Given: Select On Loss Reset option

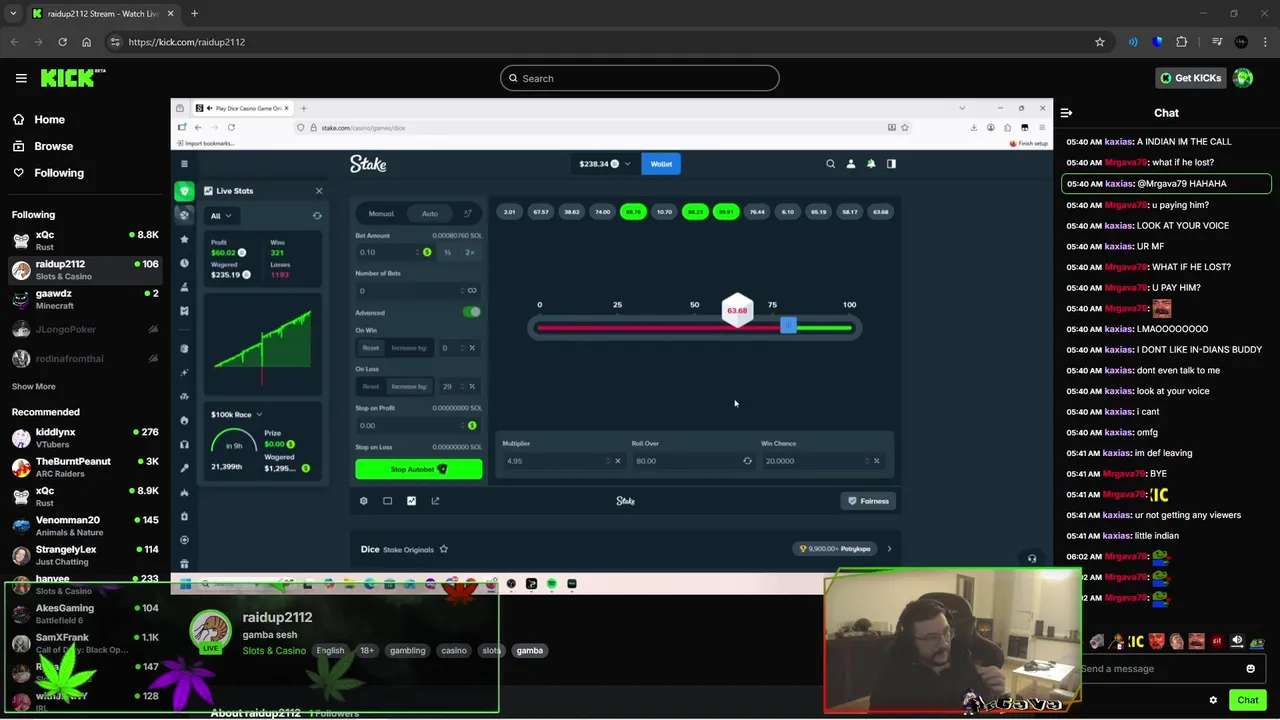Looking at the screenshot, I should coord(371,386).
